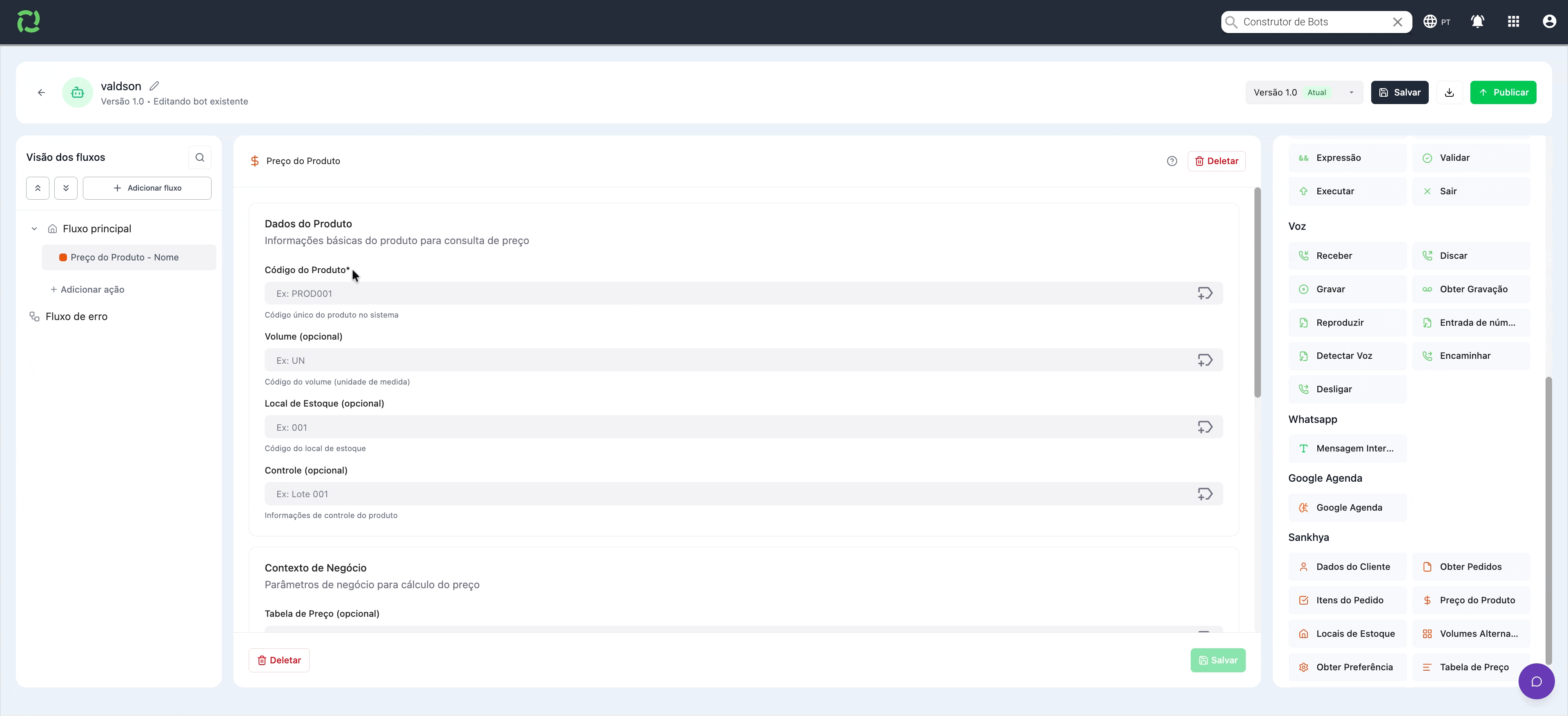1568x716 pixels.
Task: Add the Validar action
Action: pos(1470,158)
